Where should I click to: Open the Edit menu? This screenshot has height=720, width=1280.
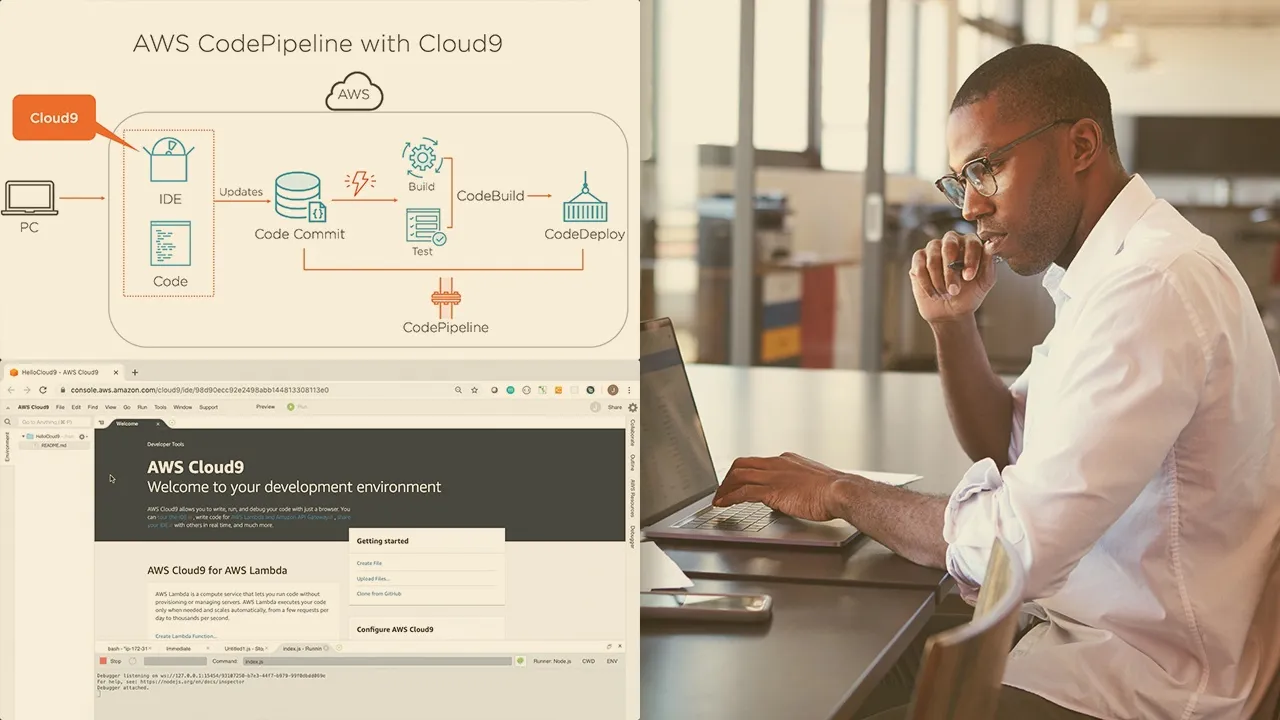(x=76, y=407)
